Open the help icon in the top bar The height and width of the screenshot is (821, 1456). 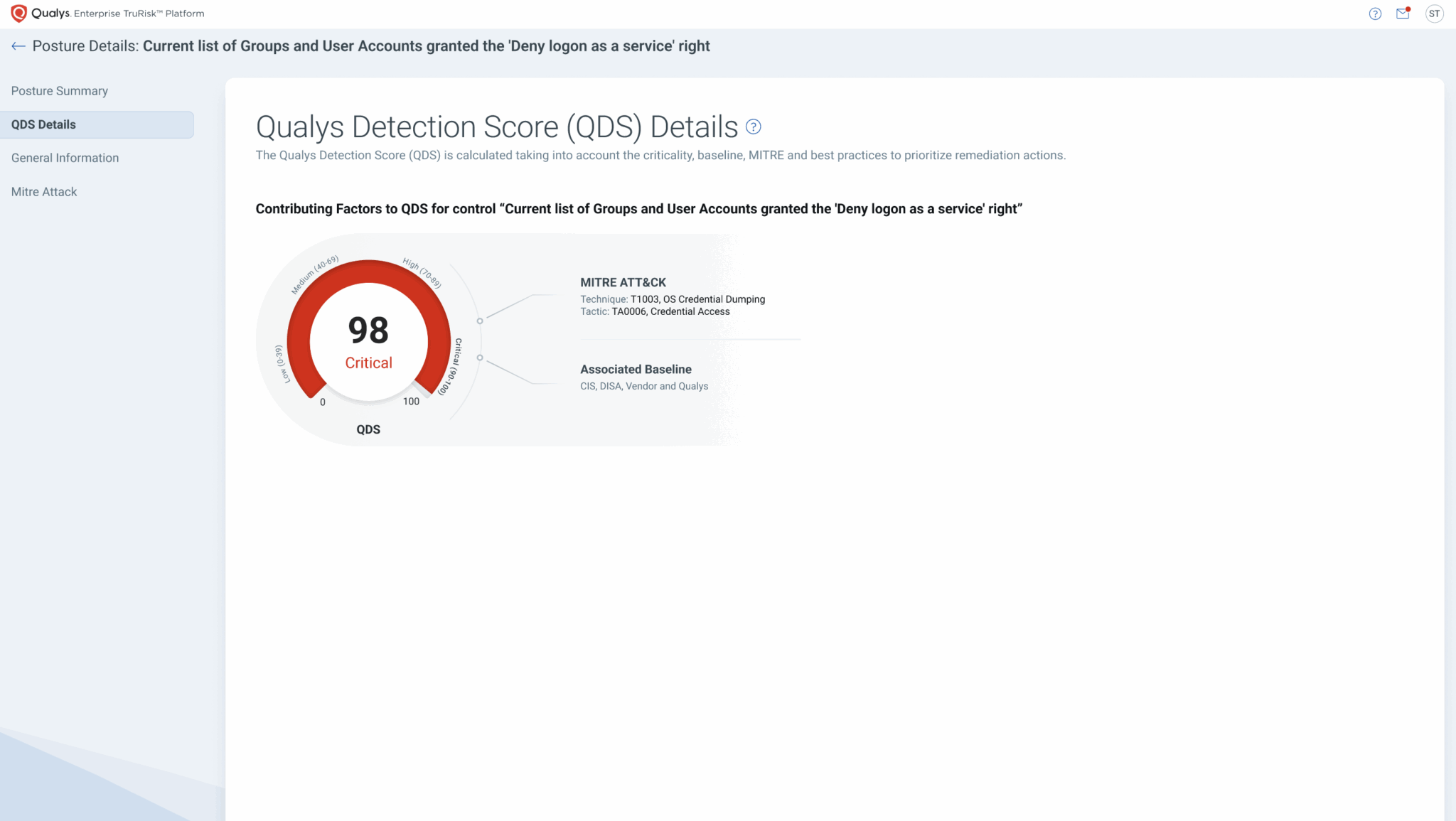(x=1375, y=14)
